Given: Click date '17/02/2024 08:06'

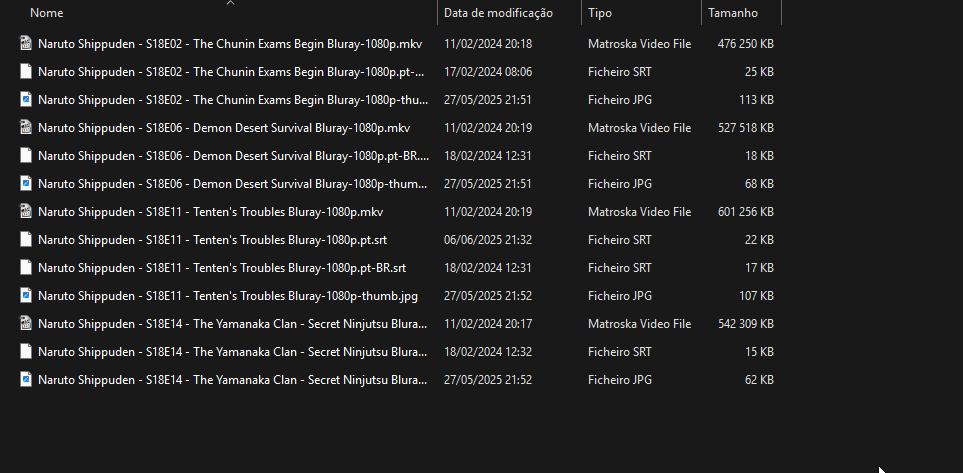Looking at the screenshot, I should click(x=488, y=72).
